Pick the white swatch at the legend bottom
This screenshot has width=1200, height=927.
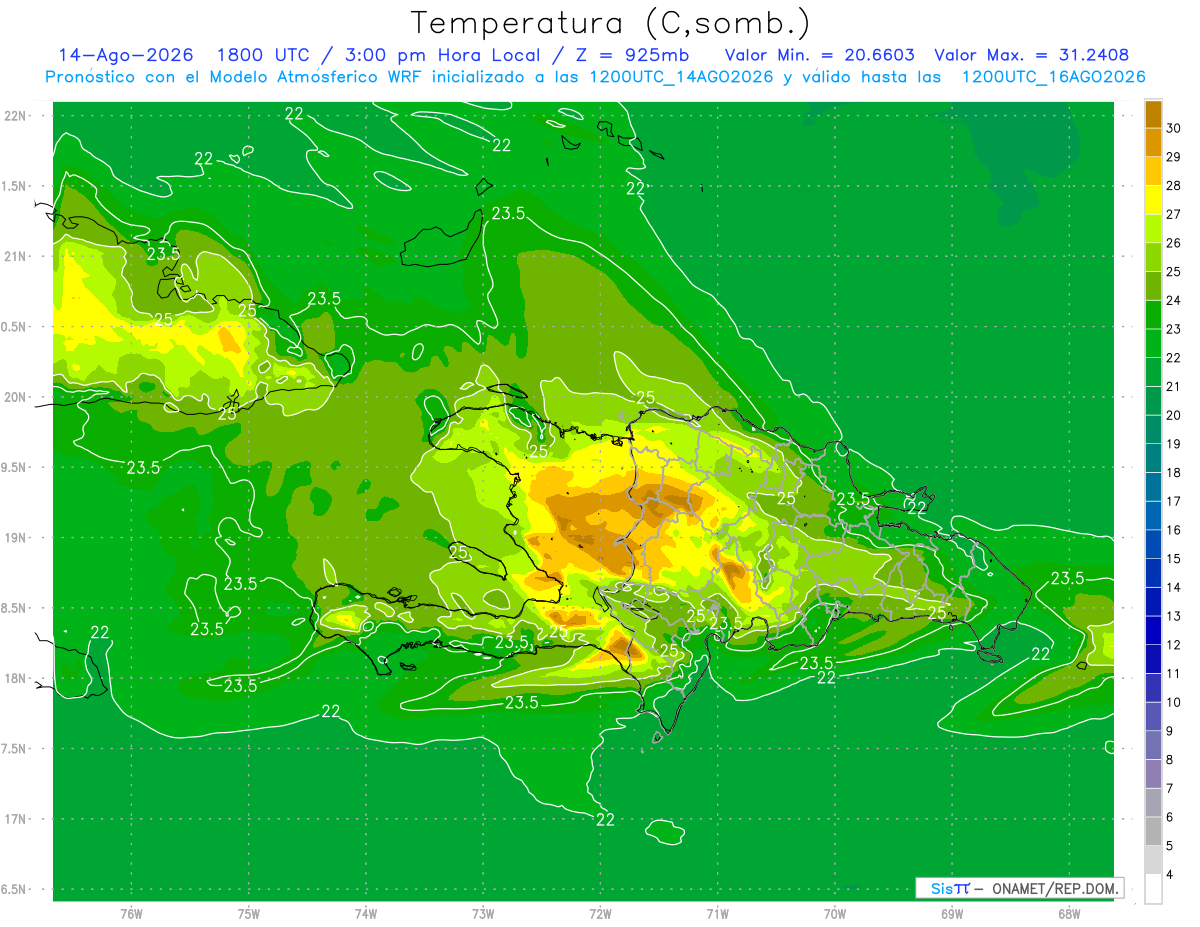[x=1153, y=889]
